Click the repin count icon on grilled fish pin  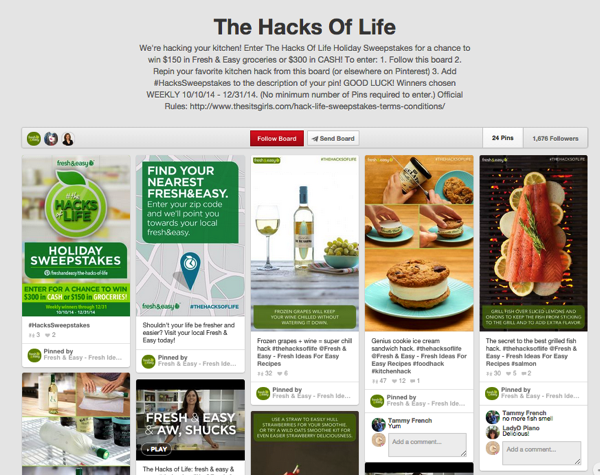[489, 373]
